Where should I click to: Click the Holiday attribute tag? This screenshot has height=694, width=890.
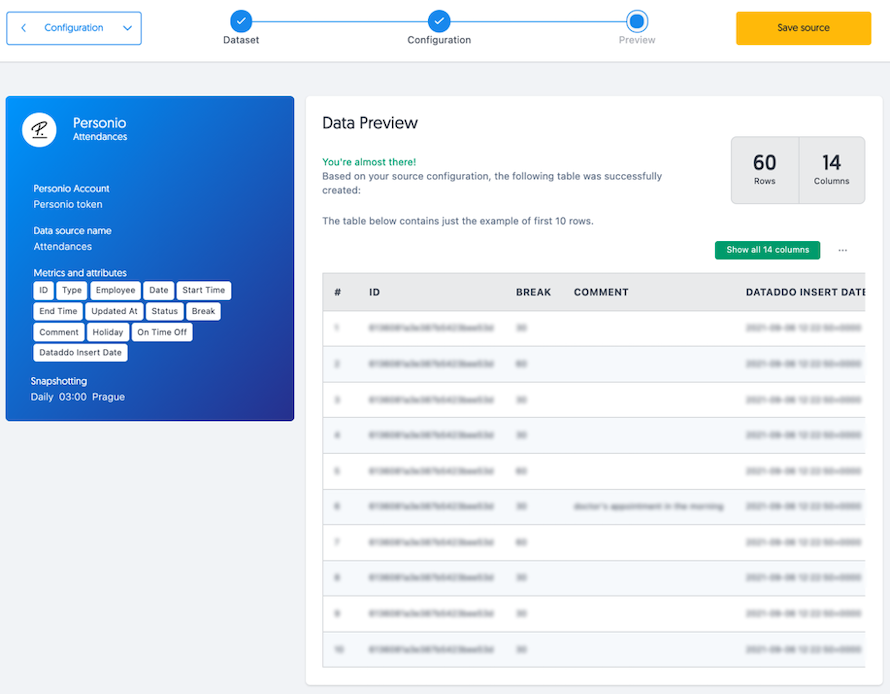tap(108, 332)
